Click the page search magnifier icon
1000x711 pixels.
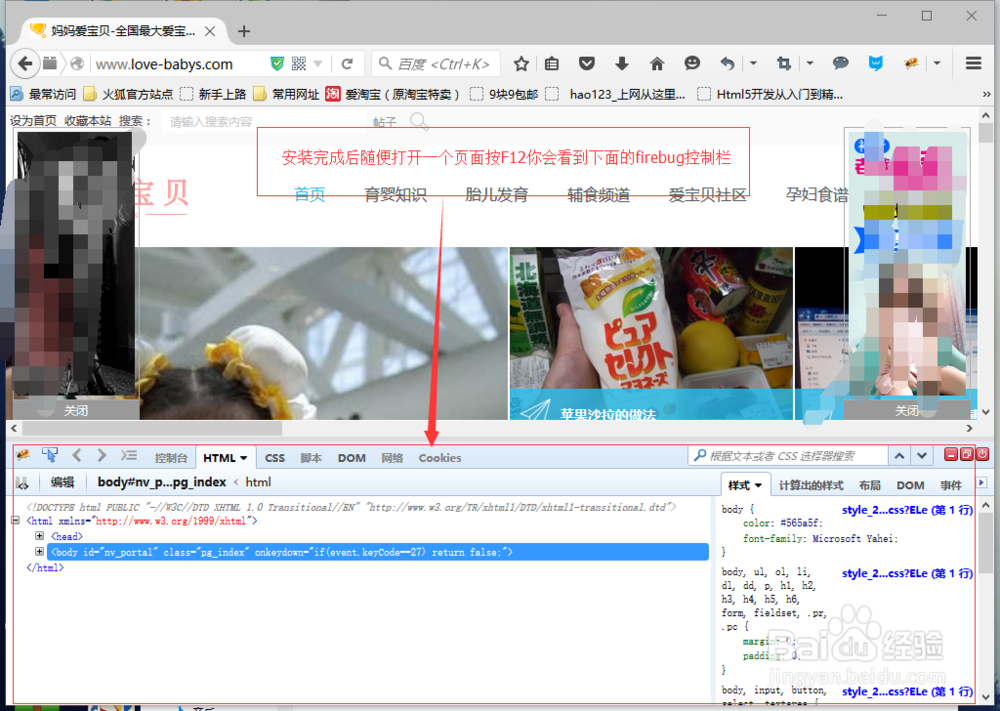point(419,121)
